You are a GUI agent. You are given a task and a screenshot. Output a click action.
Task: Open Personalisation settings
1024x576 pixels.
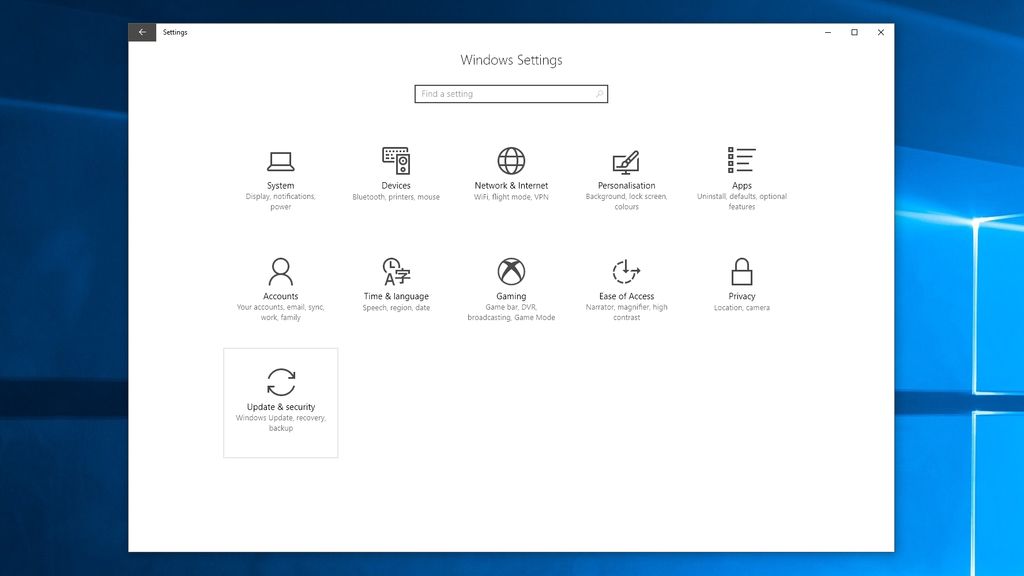(626, 170)
